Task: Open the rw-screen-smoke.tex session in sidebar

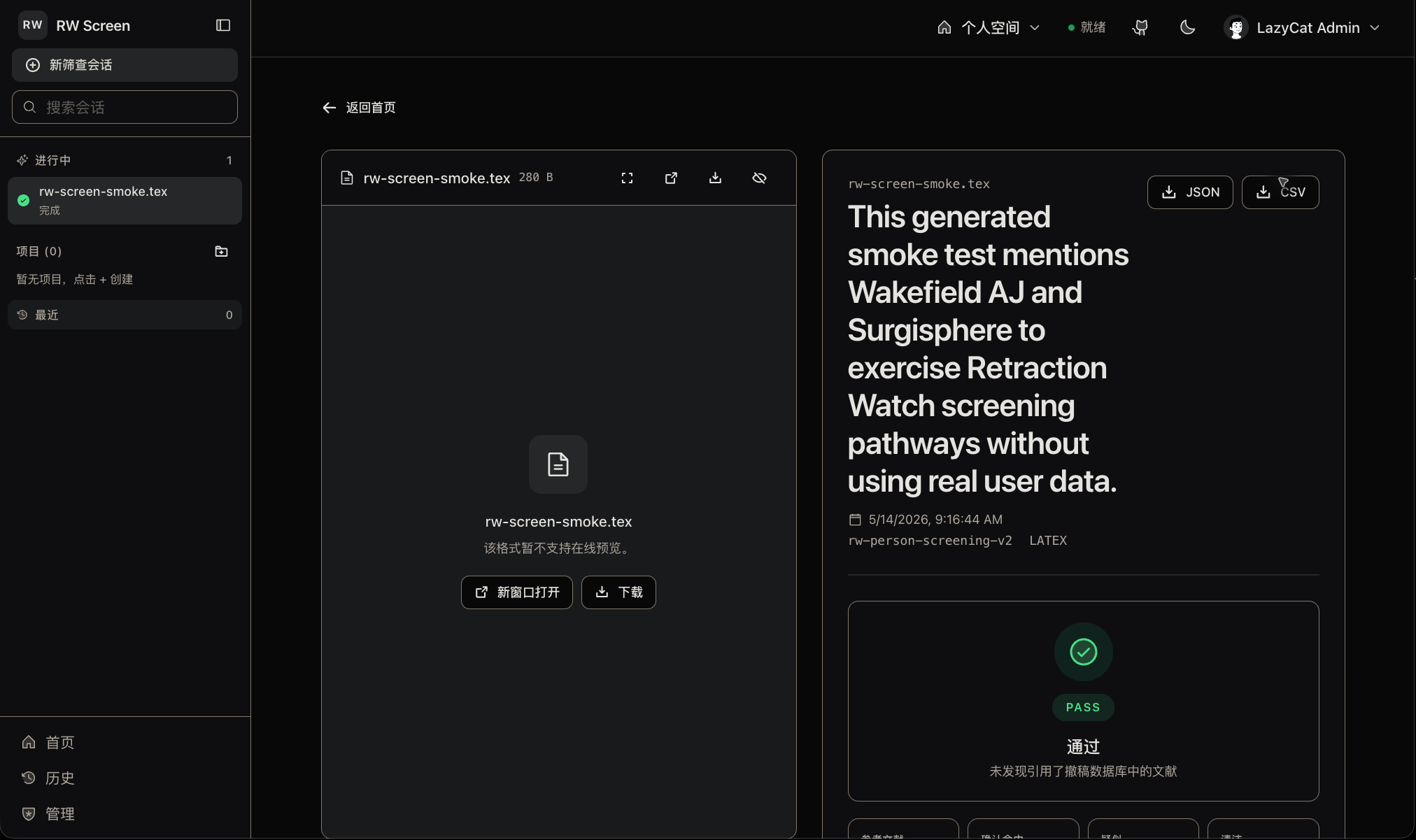Action: (x=125, y=201)
